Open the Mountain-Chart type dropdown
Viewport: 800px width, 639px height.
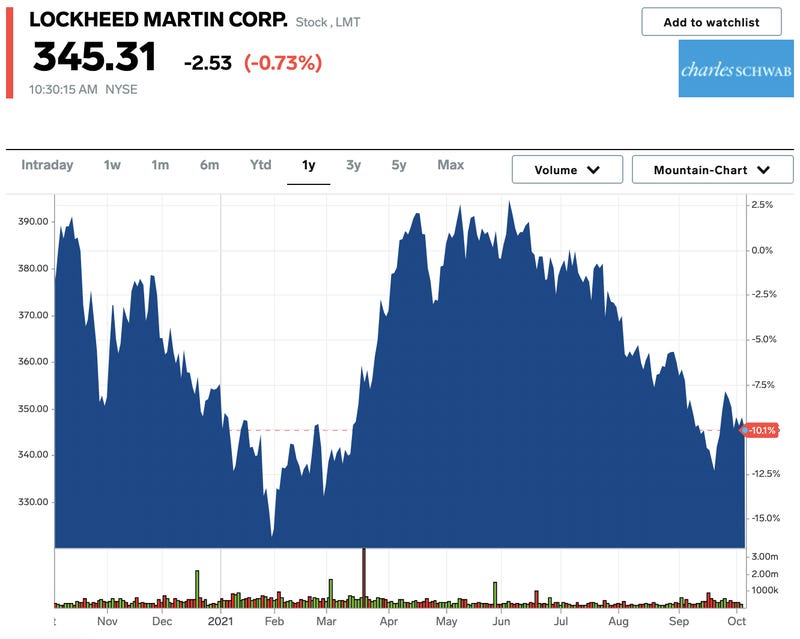click(712, 169)
